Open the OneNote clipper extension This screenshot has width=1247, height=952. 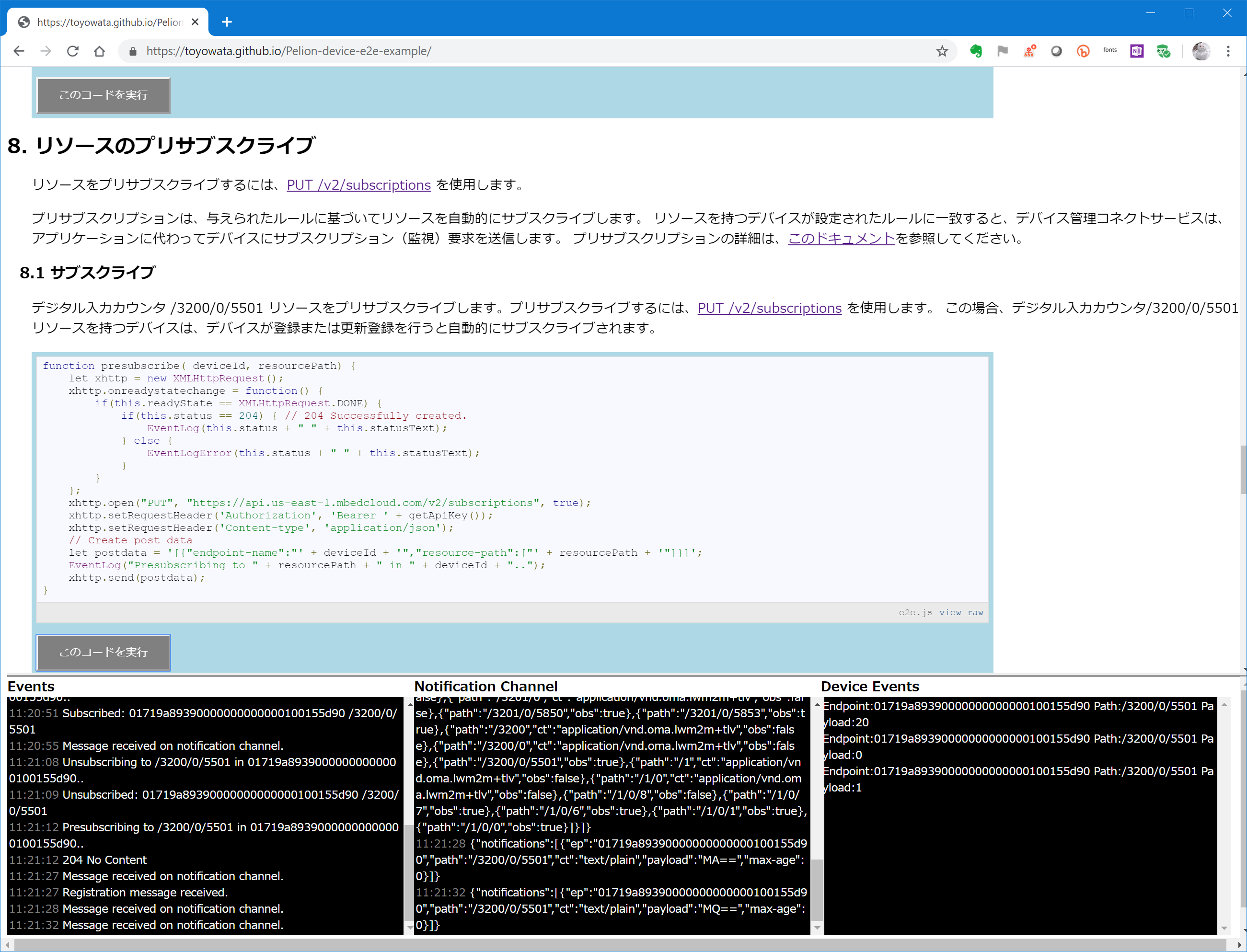pyautogui.click(x=1136, y=51)
